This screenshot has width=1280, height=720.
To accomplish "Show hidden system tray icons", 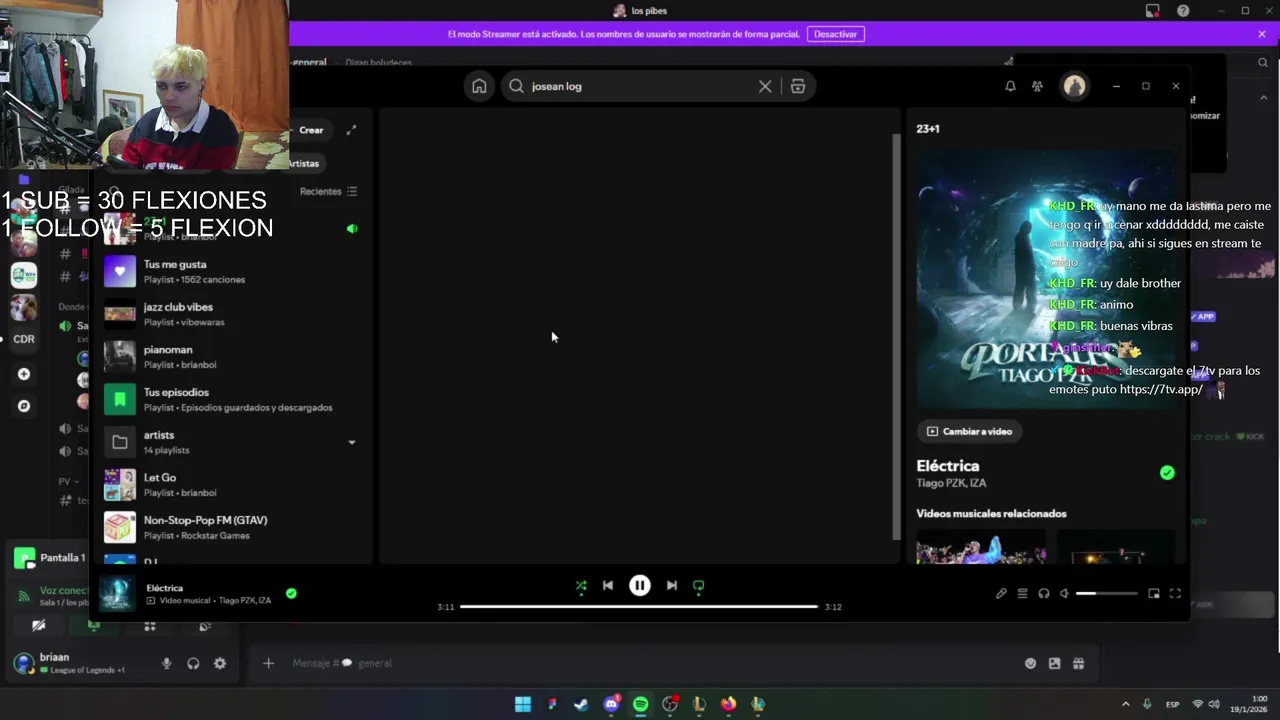I will pos(1125,704).
